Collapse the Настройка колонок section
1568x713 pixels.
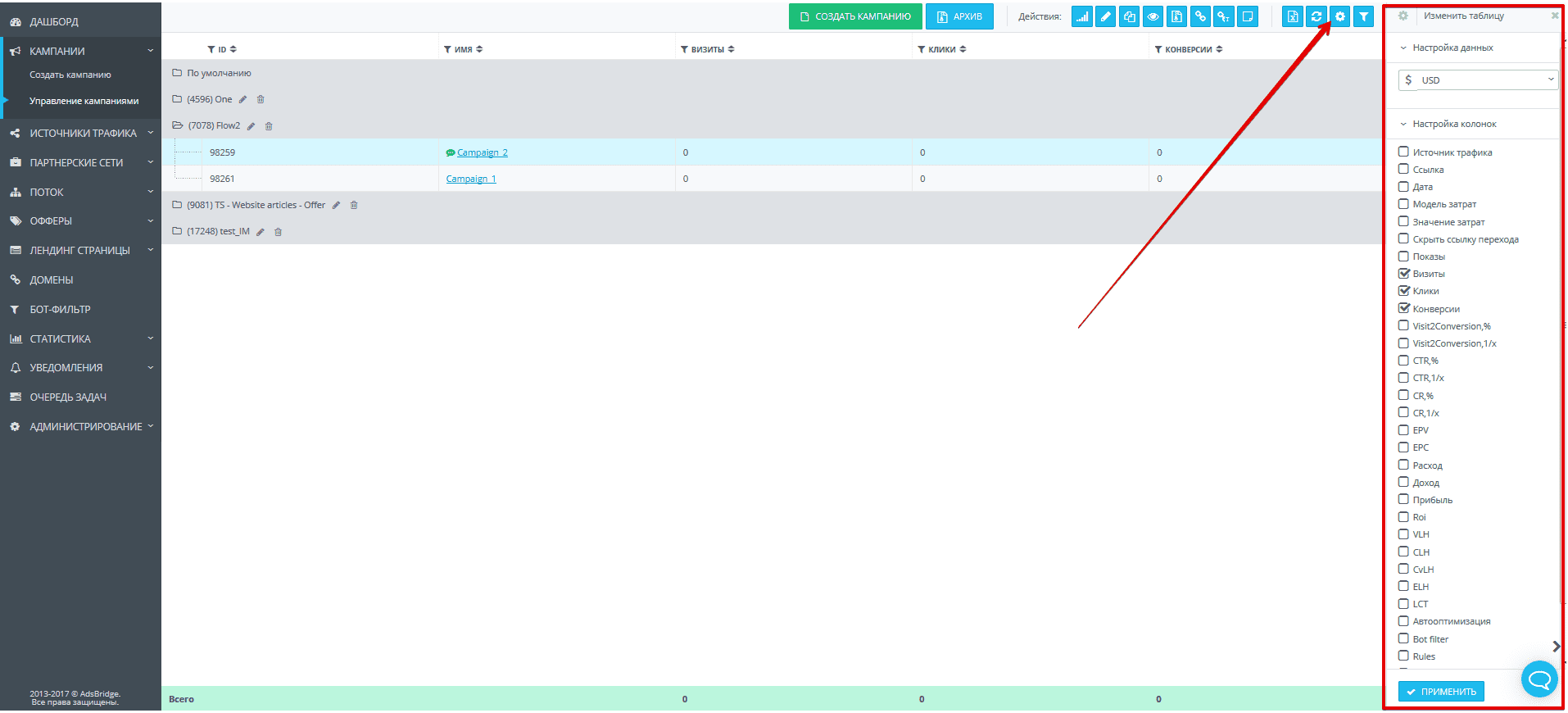point(1454,125)
